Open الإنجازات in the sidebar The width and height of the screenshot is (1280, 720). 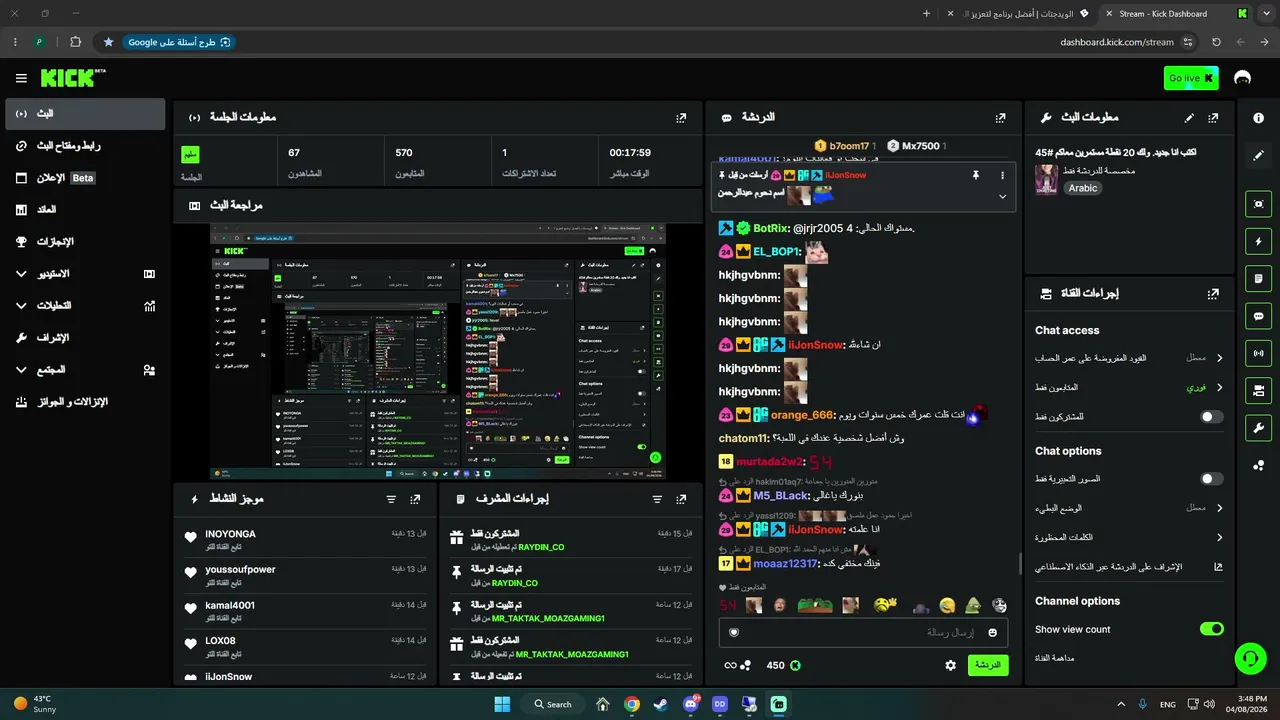(x=85, y=242)
